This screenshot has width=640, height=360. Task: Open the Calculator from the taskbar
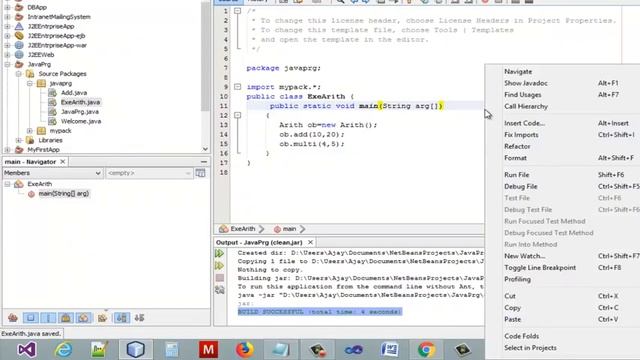pyautogui.click(x=172, y=350)
